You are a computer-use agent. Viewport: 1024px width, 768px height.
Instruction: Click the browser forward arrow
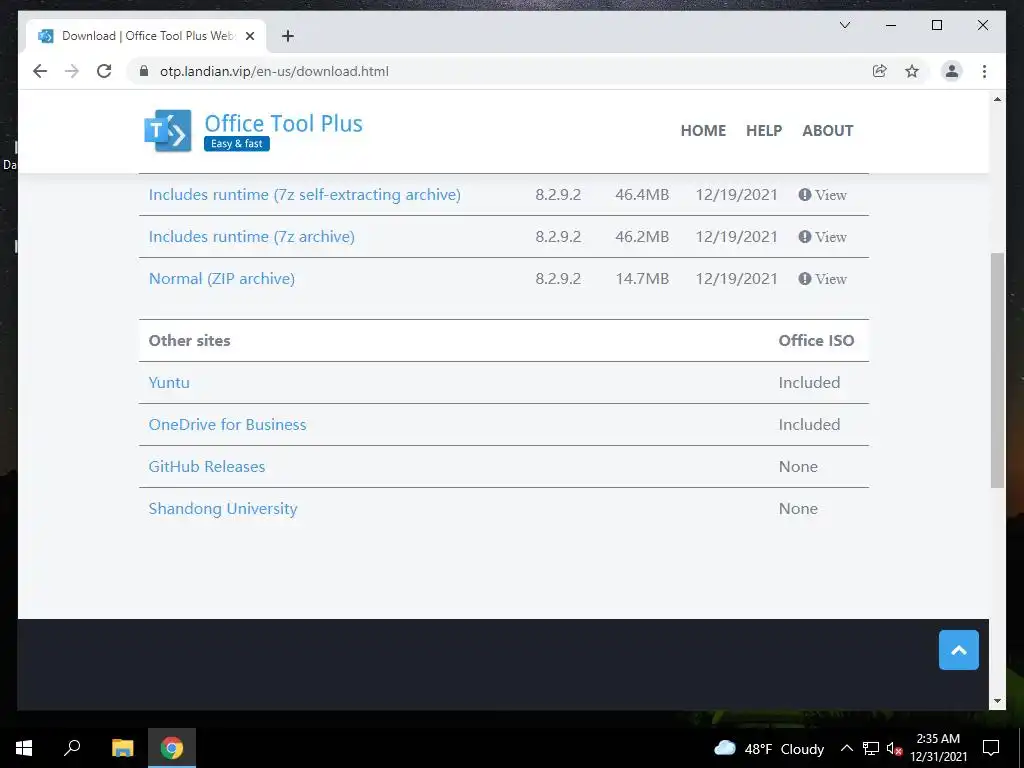[x=72, y=71]
